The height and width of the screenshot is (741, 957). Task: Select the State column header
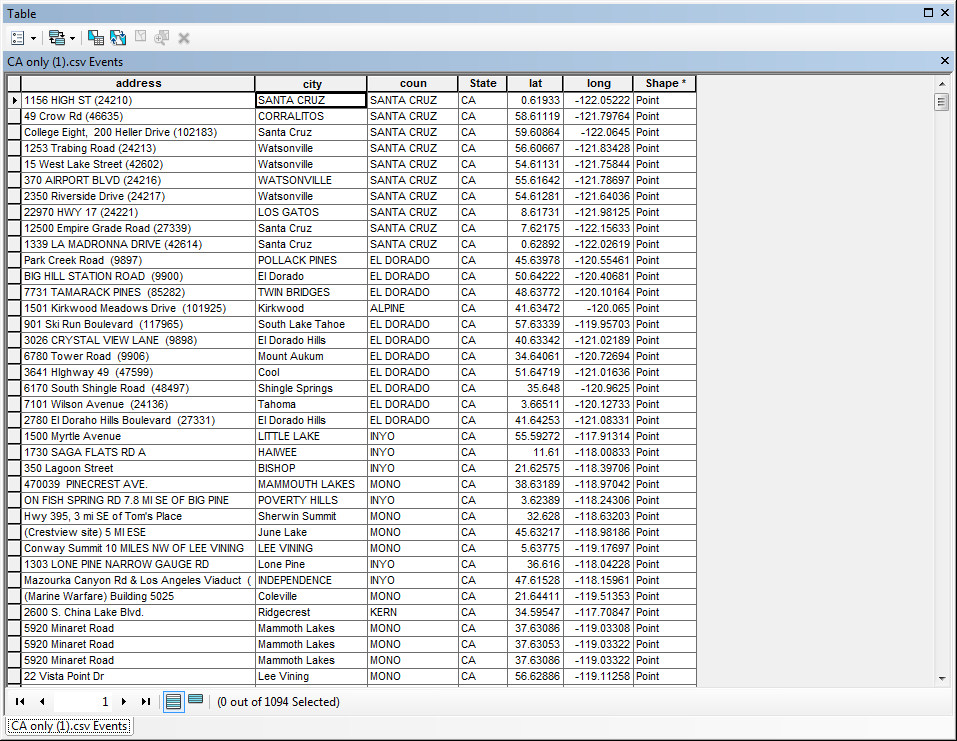pos(483,84)
